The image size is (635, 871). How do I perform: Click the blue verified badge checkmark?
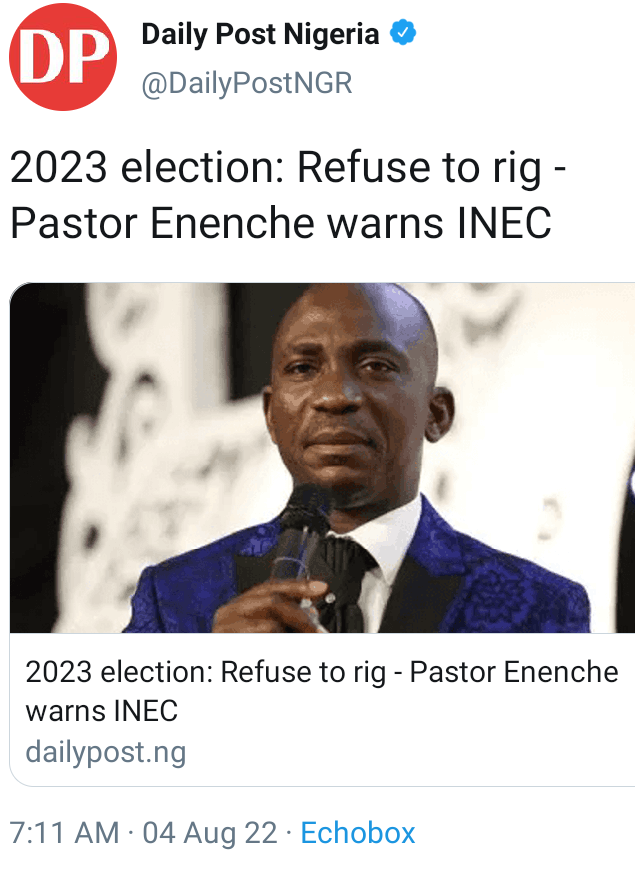(x=403, y=33)
